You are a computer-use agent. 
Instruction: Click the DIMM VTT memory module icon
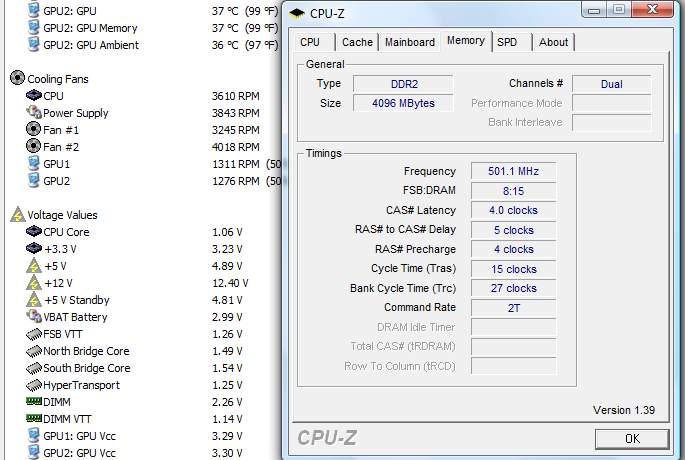coord(34,418)
